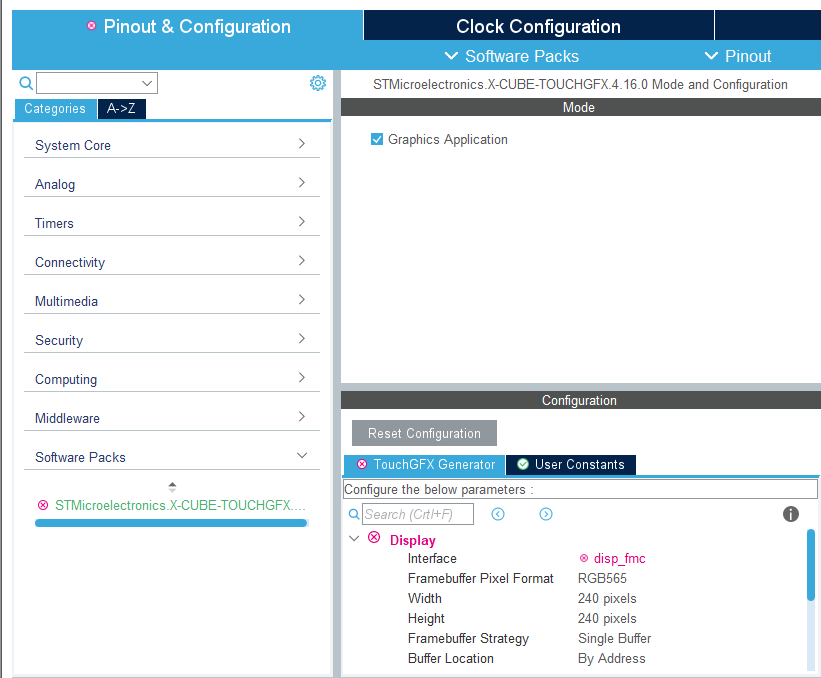Go to previous search result arrow
This screenshot has width=821, height=678.
tap(498, 514)
